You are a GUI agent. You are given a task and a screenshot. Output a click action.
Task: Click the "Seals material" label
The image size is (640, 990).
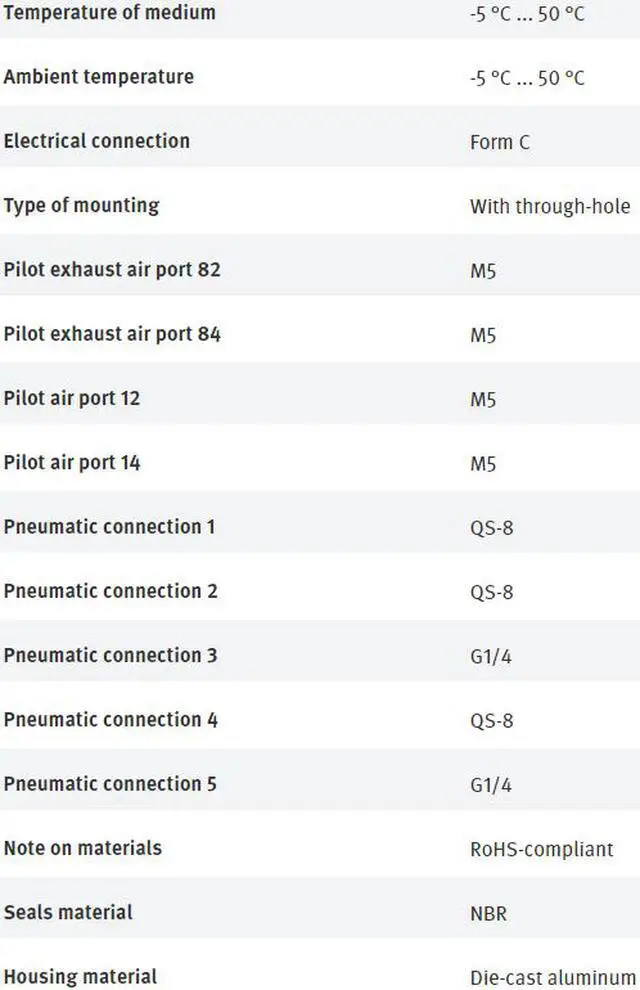pos(68,912)
